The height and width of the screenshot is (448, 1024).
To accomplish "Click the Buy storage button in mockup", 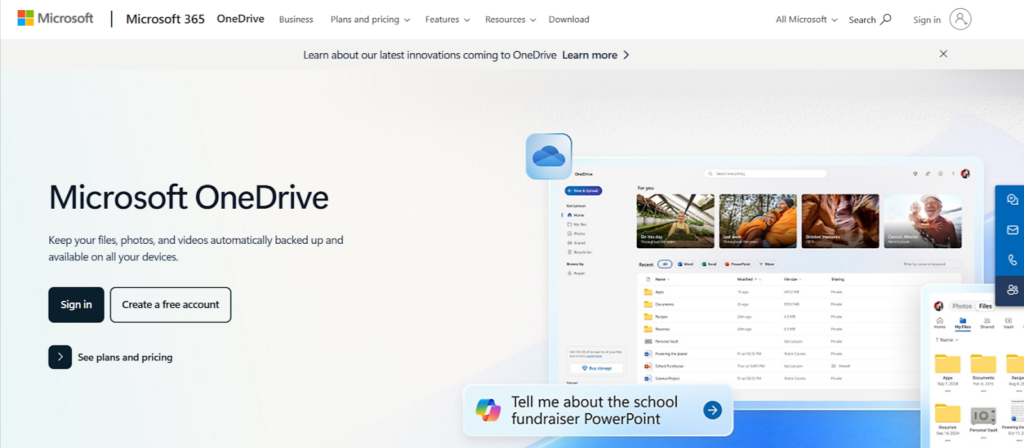I will [596, 368].
